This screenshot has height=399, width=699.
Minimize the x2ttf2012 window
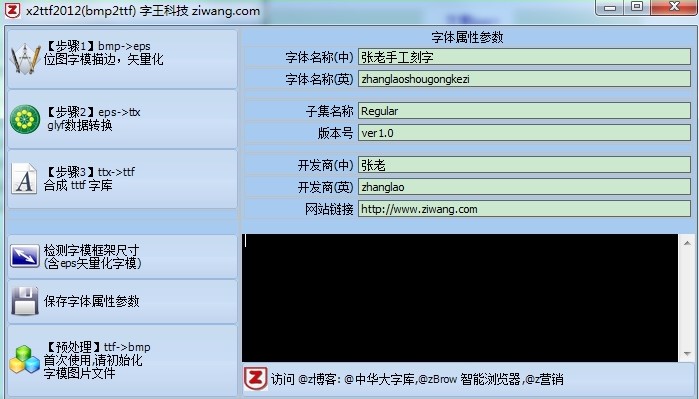(610, 7)
